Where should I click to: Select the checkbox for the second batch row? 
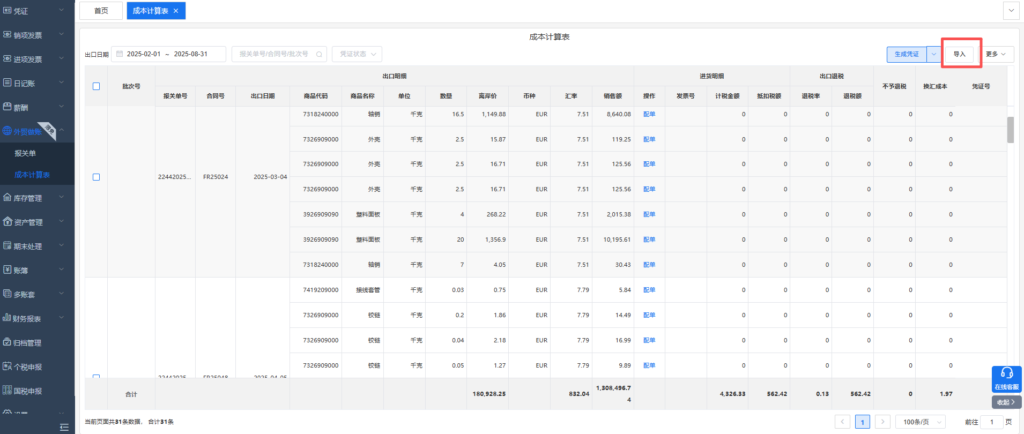point(96,377)
